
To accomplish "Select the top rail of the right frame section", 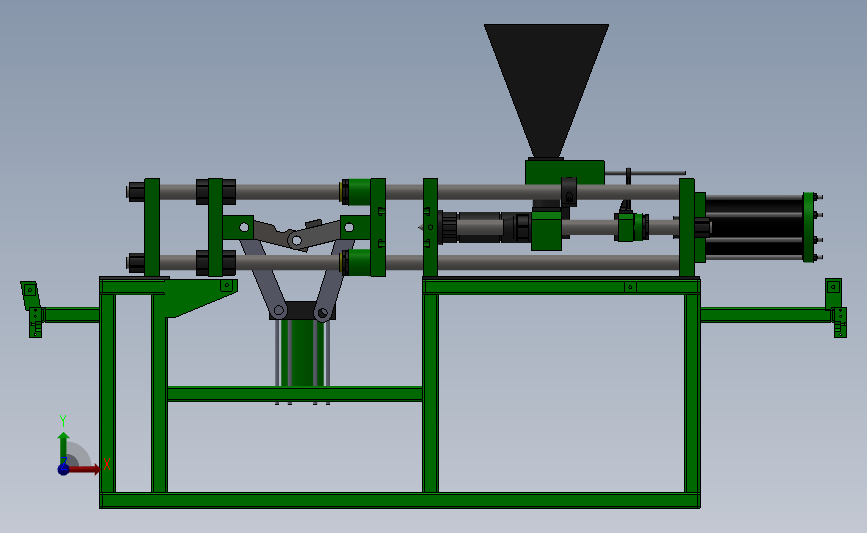I will tap(561, 286).
